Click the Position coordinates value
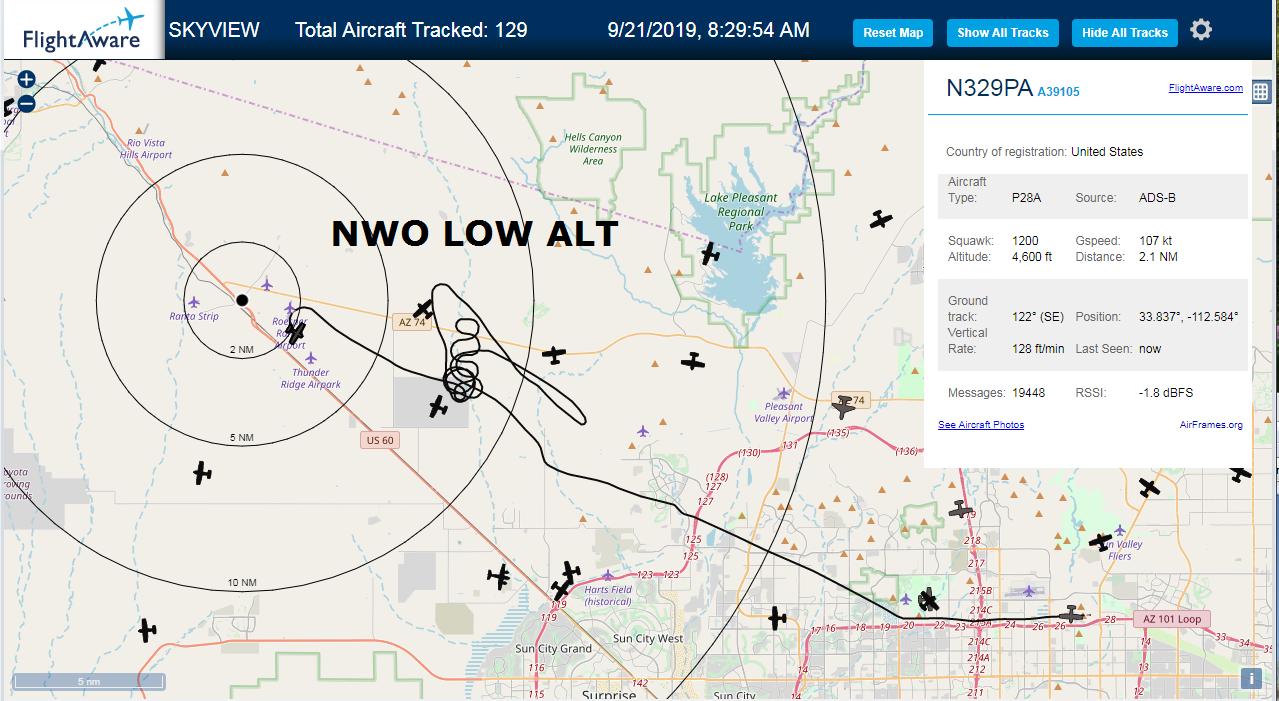 click(x=1188, y=317)
